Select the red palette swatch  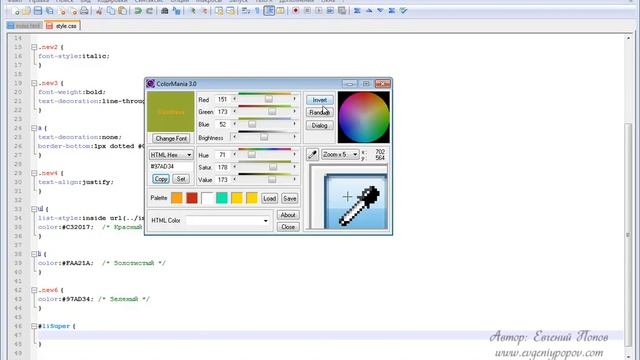pyautogui.click(x=192, y=198)
